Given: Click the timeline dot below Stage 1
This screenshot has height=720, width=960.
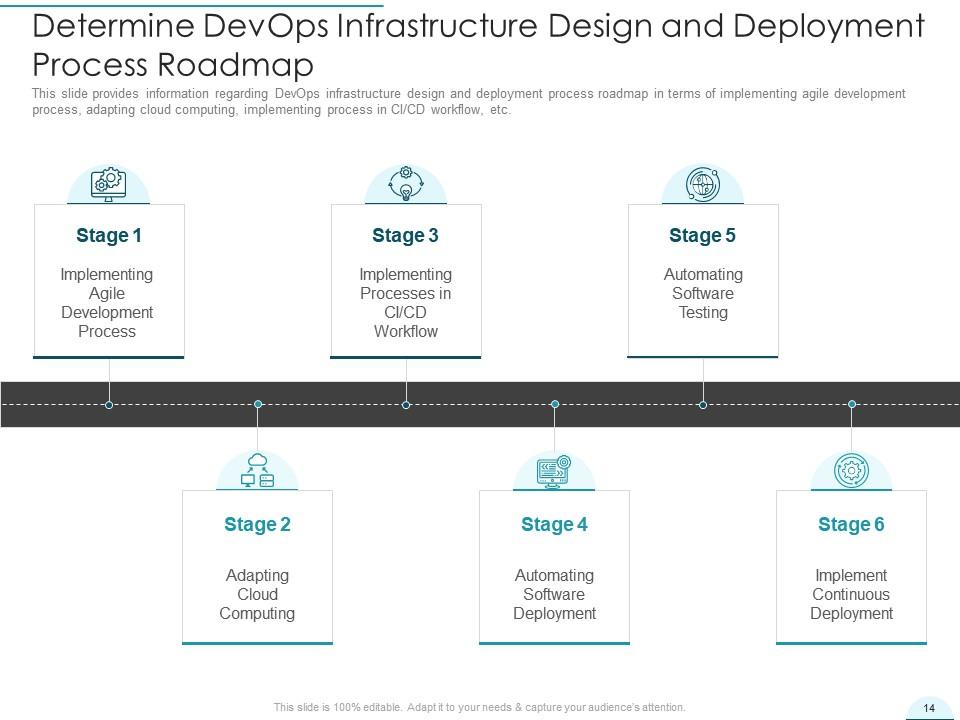Looking at the screenshot, I should pos(107,404).
